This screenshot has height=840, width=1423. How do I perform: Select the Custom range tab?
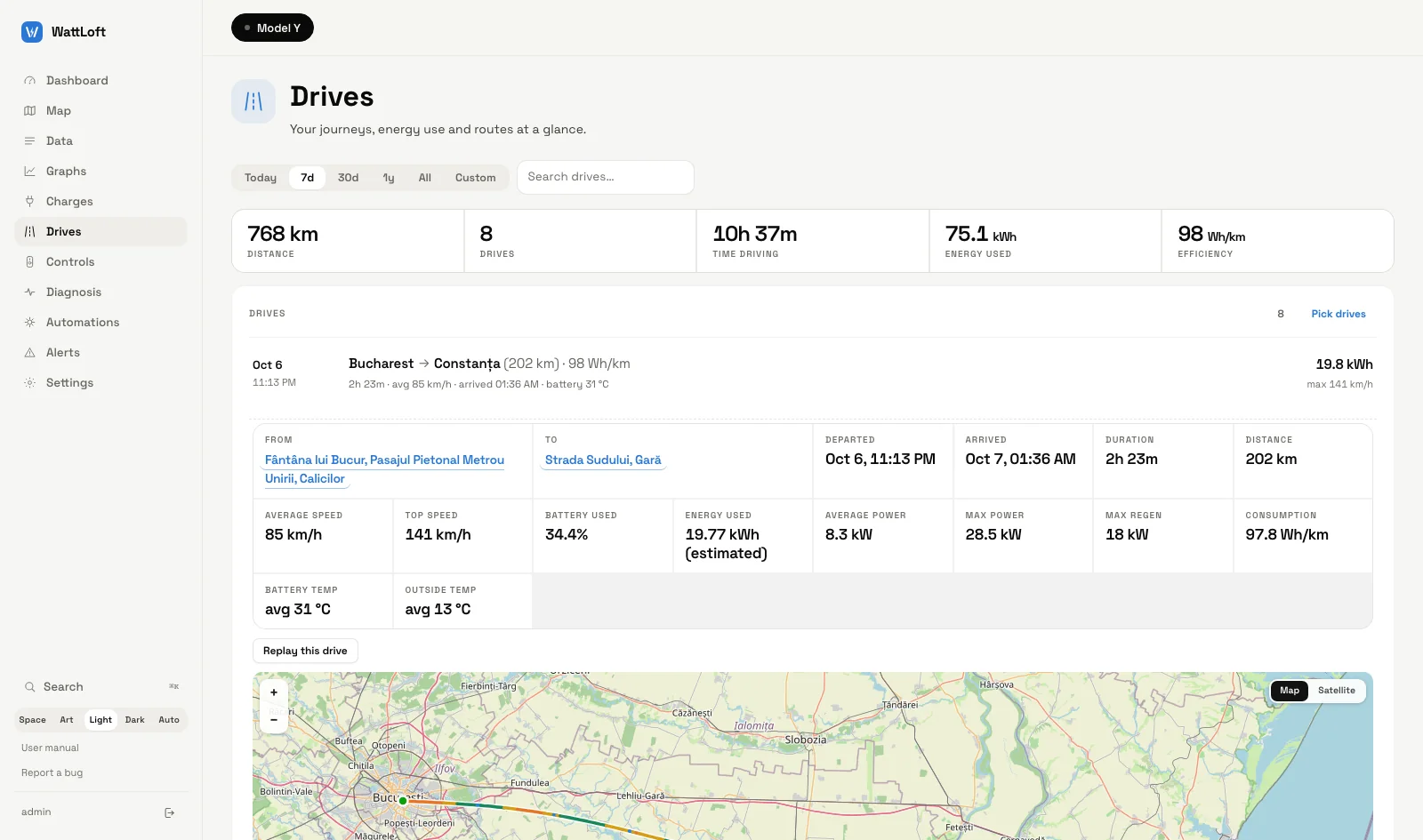[x=476, y=178]
